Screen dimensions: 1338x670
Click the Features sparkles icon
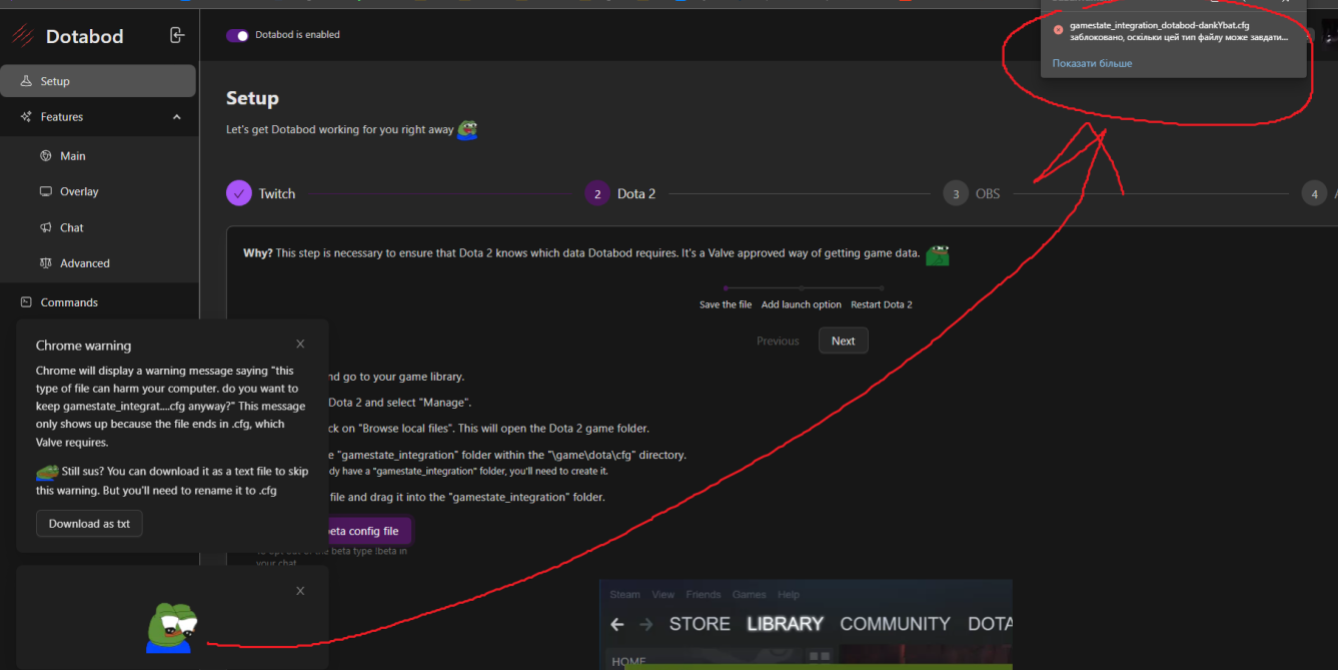tap(27, 116)
